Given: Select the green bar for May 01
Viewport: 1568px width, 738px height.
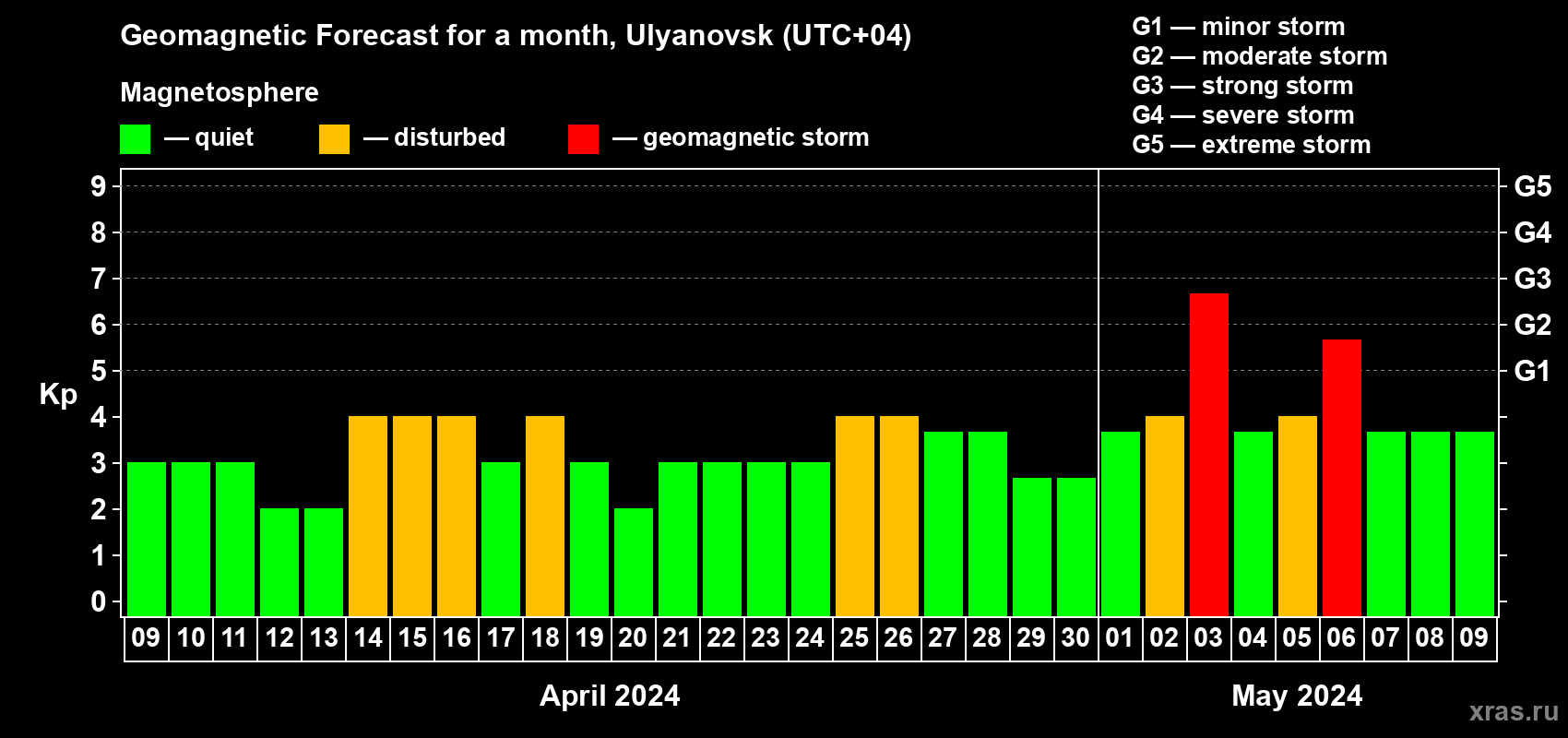Looking at the screenshot, I should [x=1121, y=524].
